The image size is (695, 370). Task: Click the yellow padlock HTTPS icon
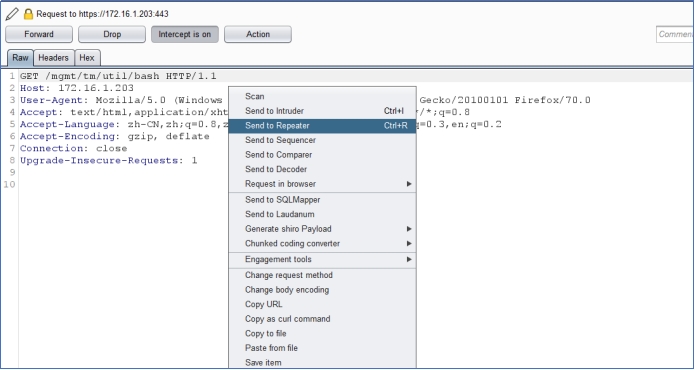[x=28, y=14]
